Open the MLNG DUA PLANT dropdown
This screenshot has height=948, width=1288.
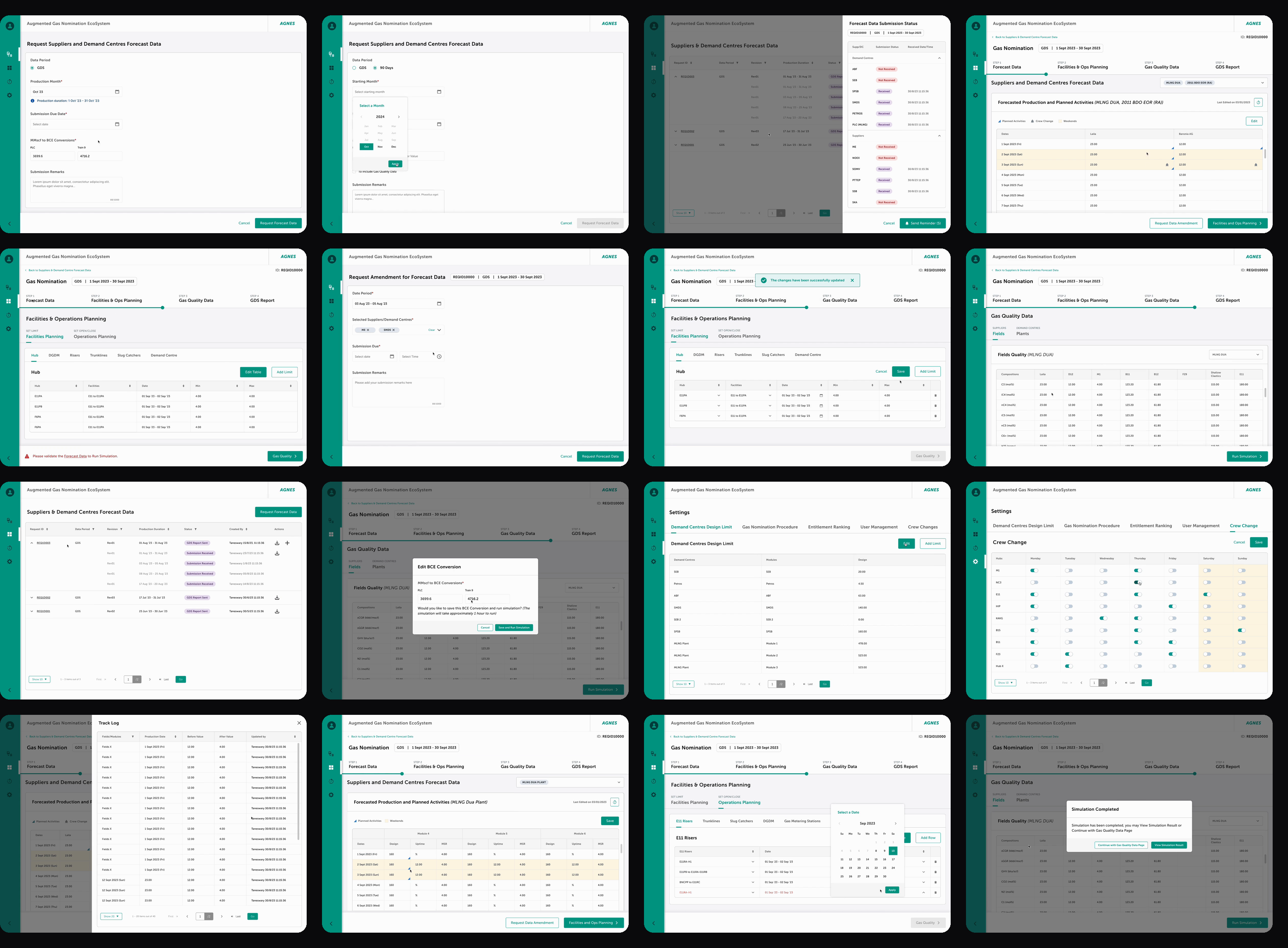(570, 783)
